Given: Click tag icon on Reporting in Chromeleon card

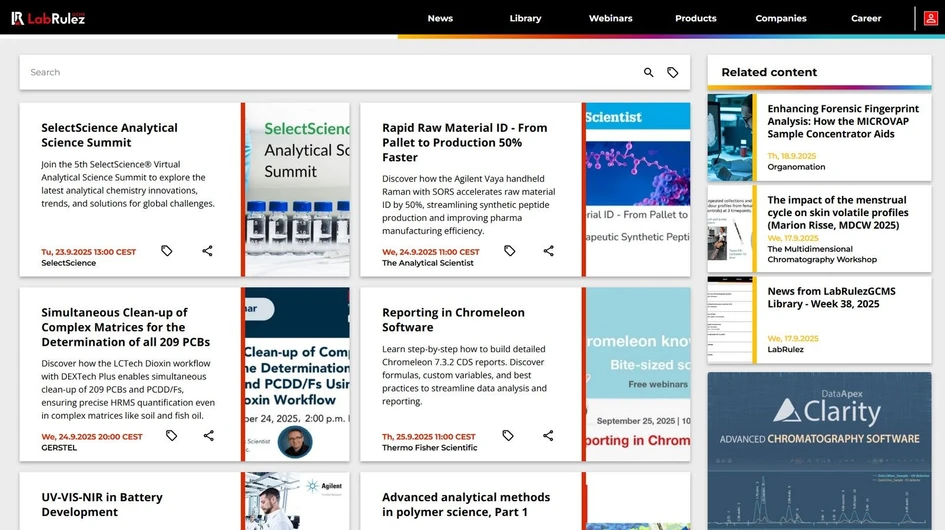Looking at the screenshot, I should 508,436.
